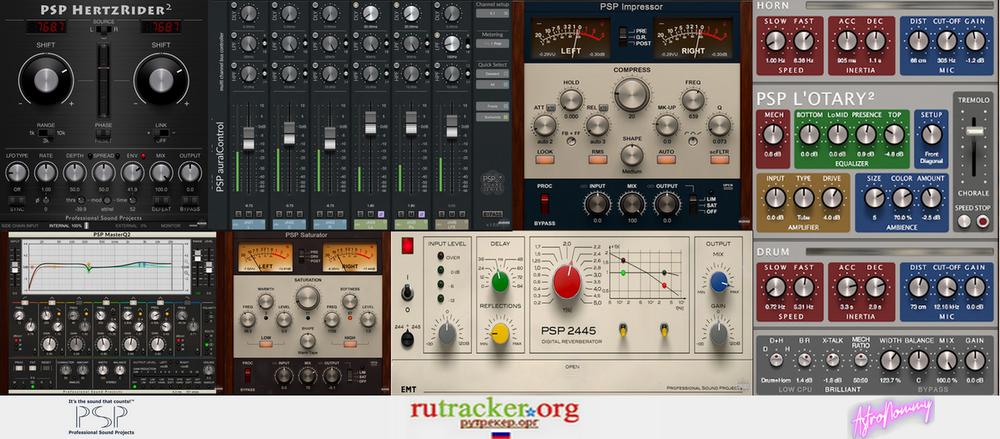Click the COMPRESS knob in PSP Impressor

[x=632, y=94]
